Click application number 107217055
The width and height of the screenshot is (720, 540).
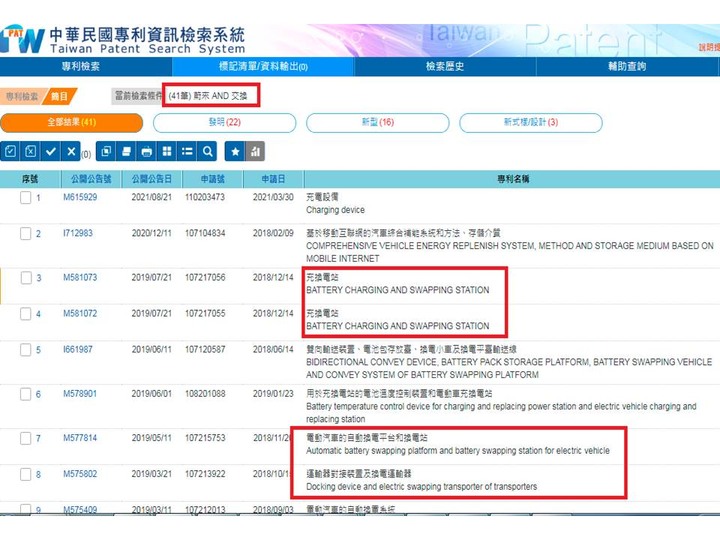pos(205,314)
